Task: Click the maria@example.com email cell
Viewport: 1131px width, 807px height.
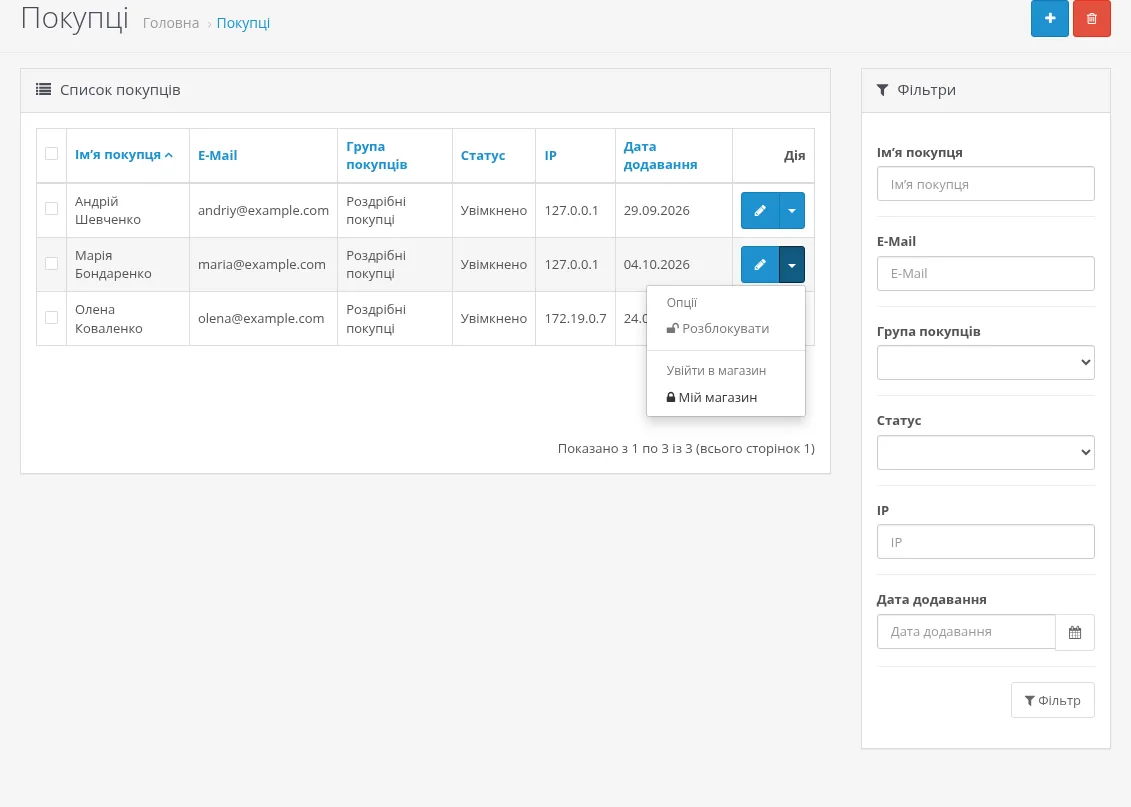Action: tap(262, 265)
